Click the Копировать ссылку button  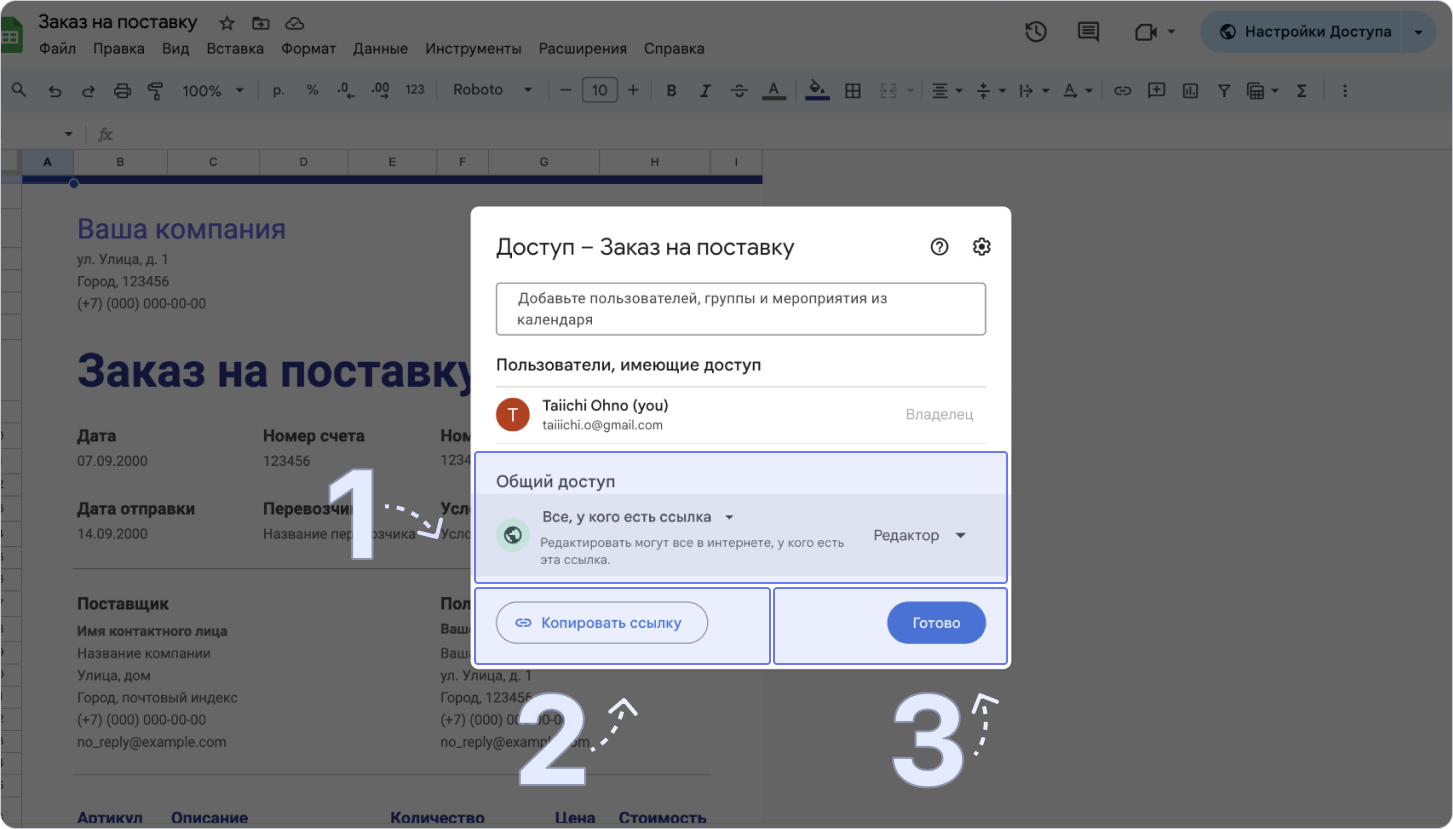click(x=601, y=623)
